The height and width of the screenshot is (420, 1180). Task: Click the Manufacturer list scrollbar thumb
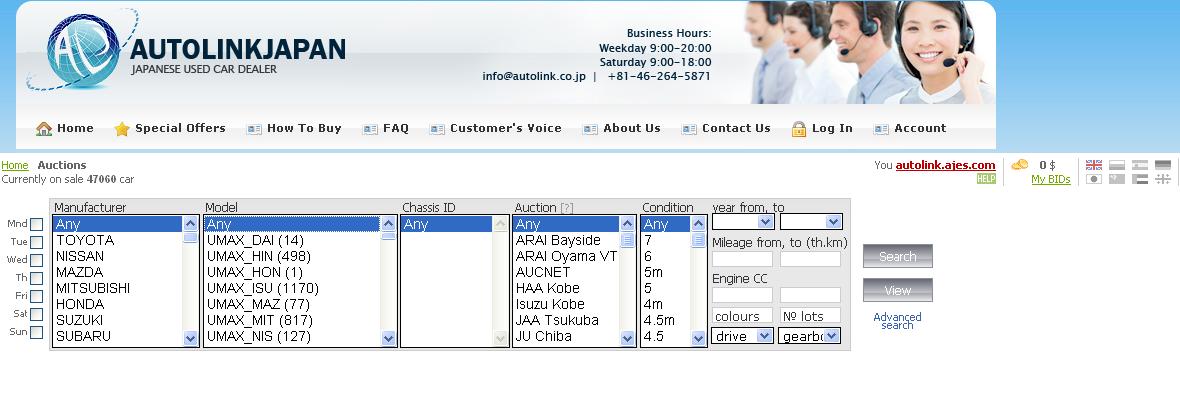tap(190, 238)
